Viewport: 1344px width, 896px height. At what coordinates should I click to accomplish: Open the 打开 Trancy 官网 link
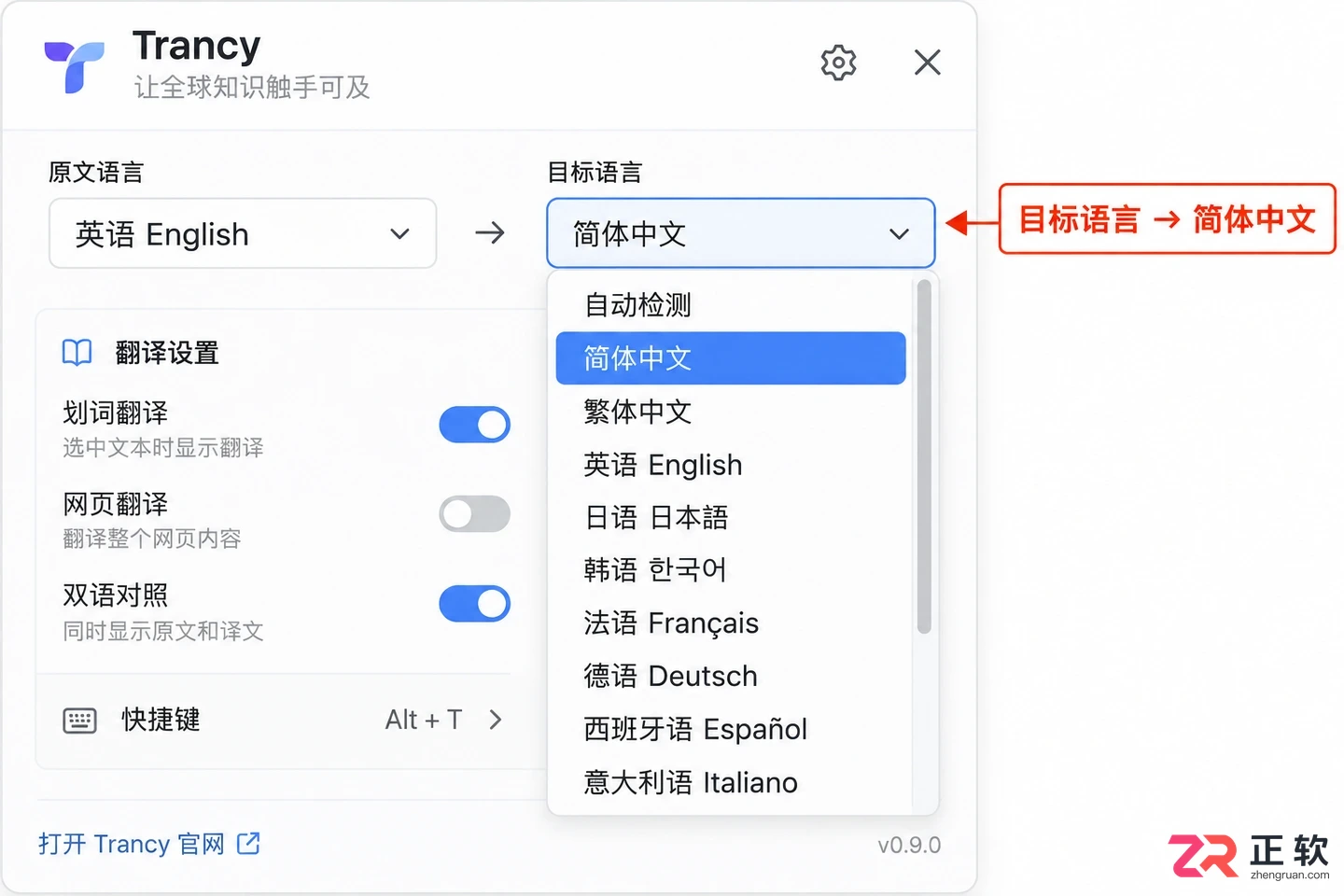click(149, 844)
